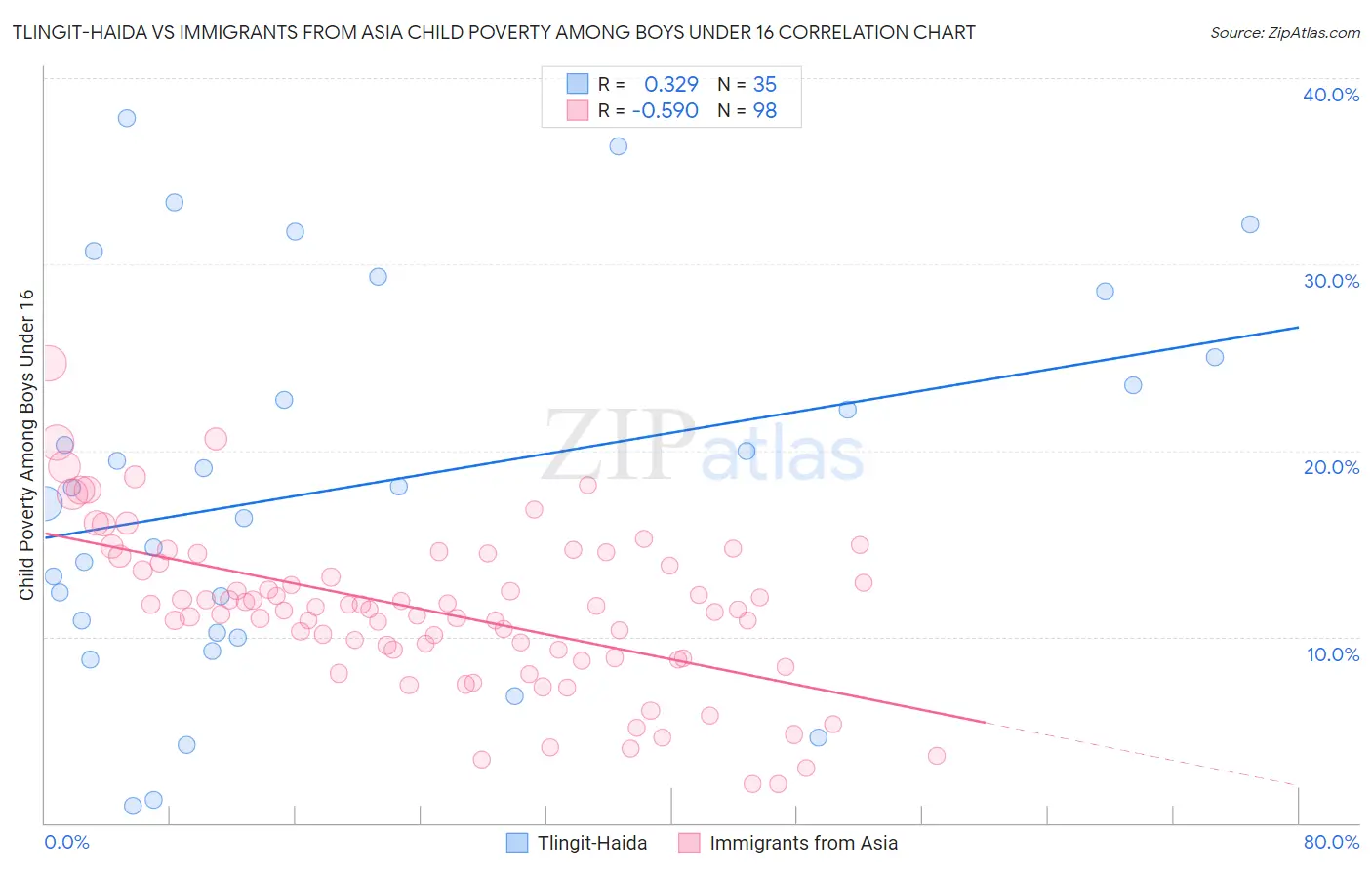Click the blue swatch in the R = 0.329 box
The width and height of the screenshot is (1372, 870).
point(578,84)
